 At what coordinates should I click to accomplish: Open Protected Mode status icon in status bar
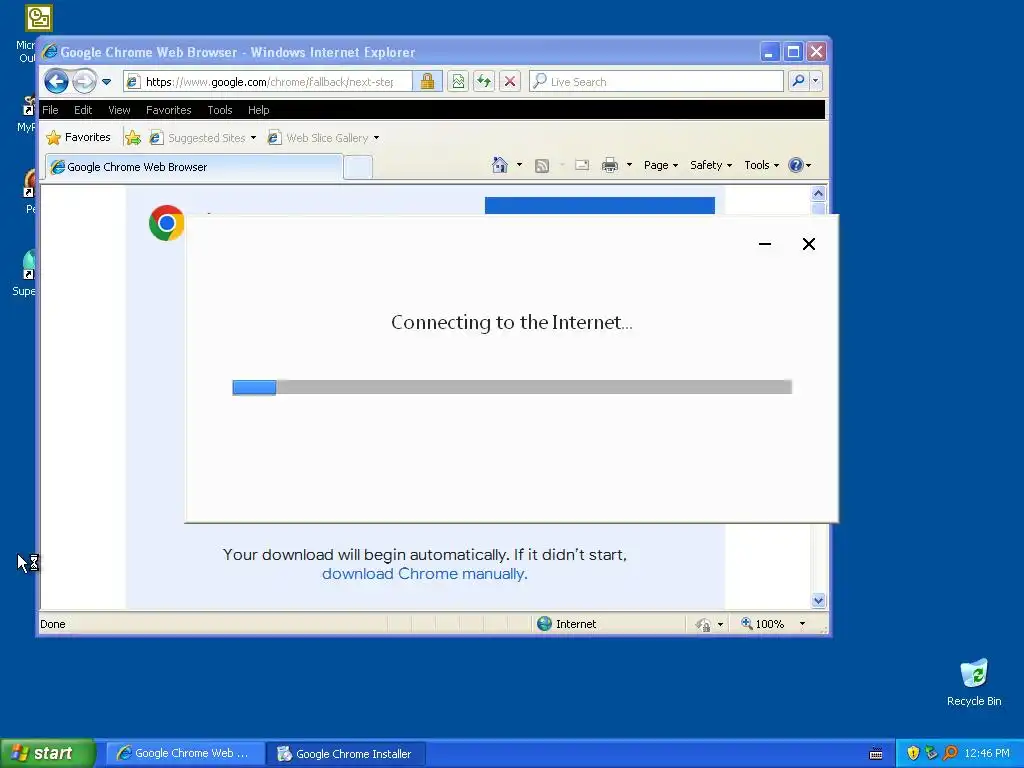tap(704, 624)
